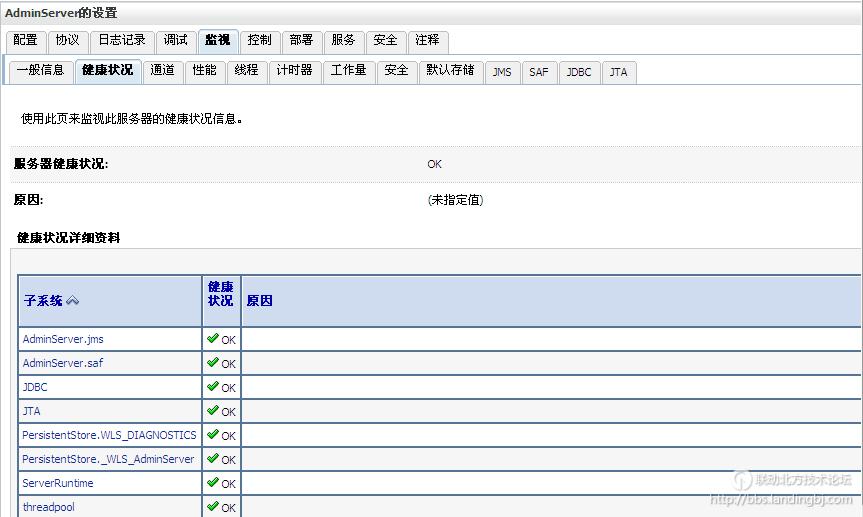This screenshot has width=863, height=517.
Task: Select the 调试 tab
Action: point(176,41)
